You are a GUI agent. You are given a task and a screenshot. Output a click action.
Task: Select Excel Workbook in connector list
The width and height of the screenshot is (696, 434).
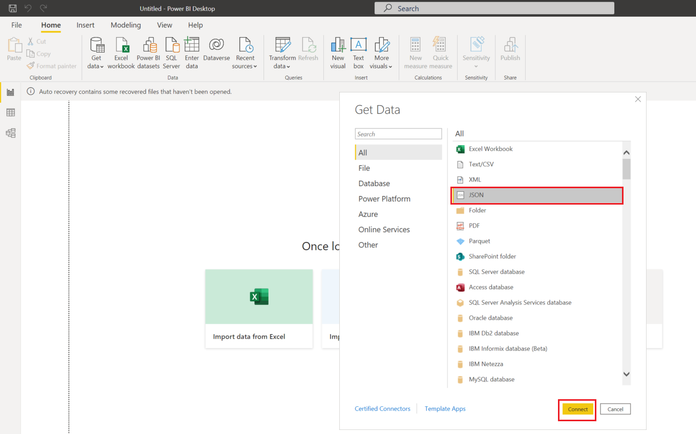point(537,149)
